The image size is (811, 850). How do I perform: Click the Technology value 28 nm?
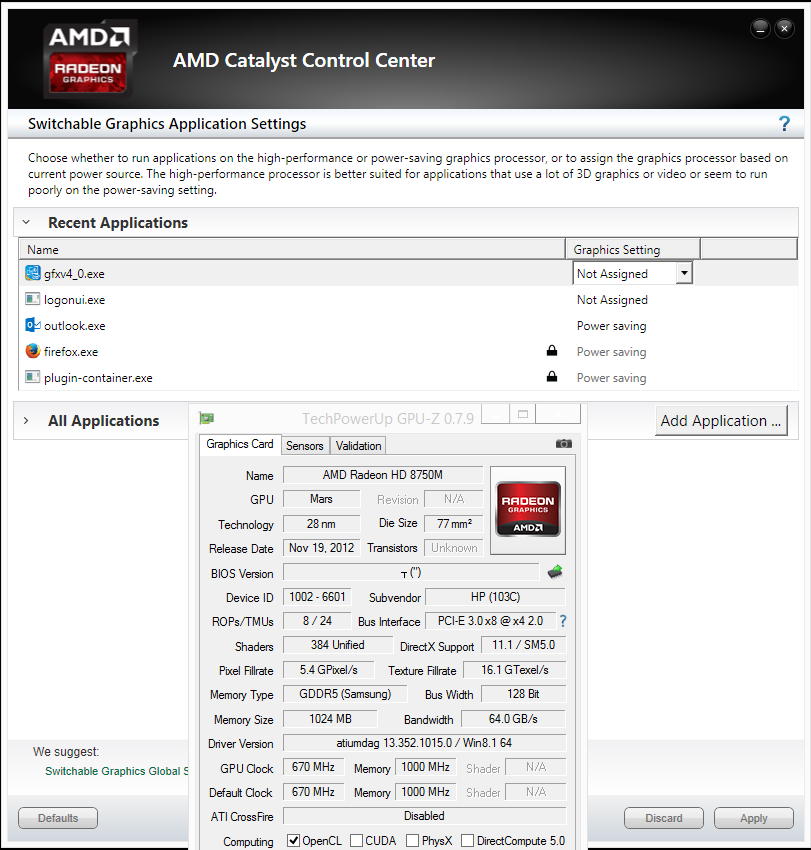321,524
